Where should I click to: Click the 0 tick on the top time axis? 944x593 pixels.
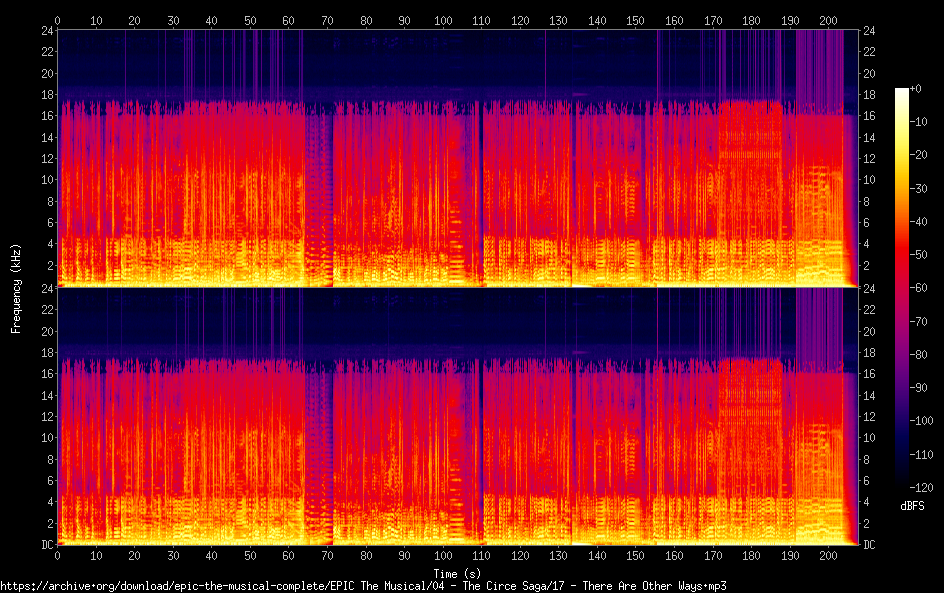57,20
